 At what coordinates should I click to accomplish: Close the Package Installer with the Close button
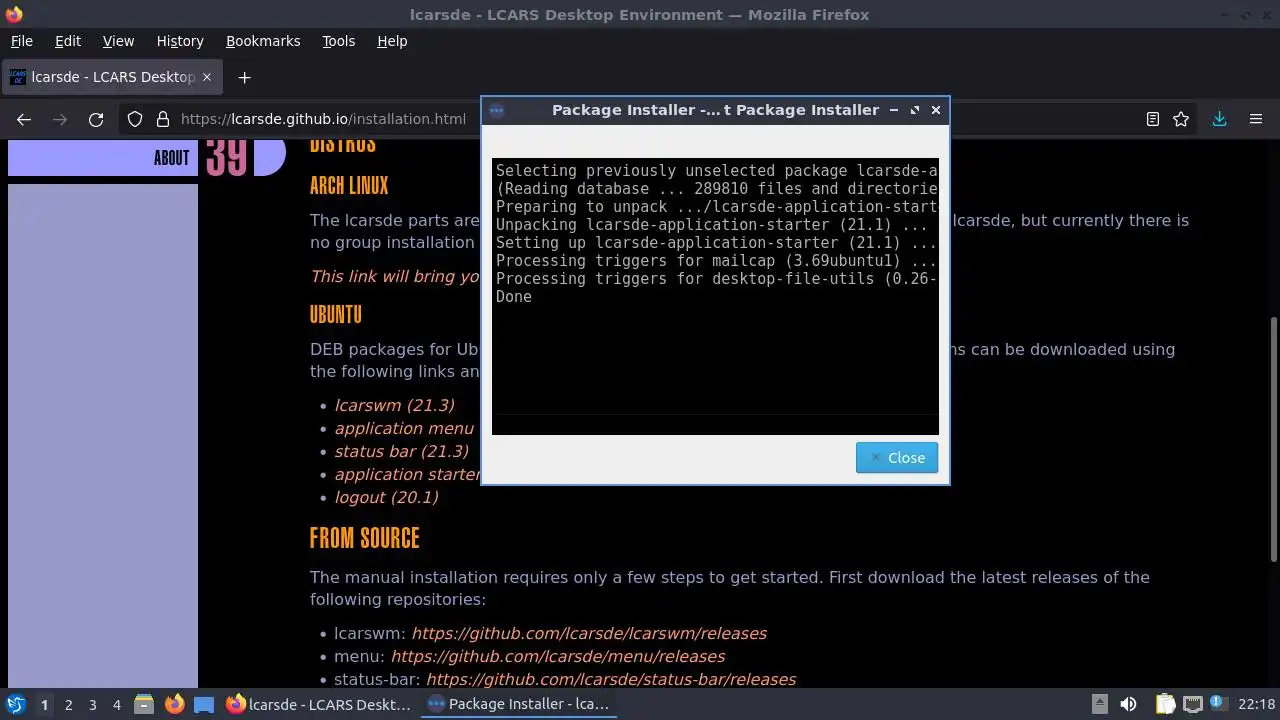(896, 458)
